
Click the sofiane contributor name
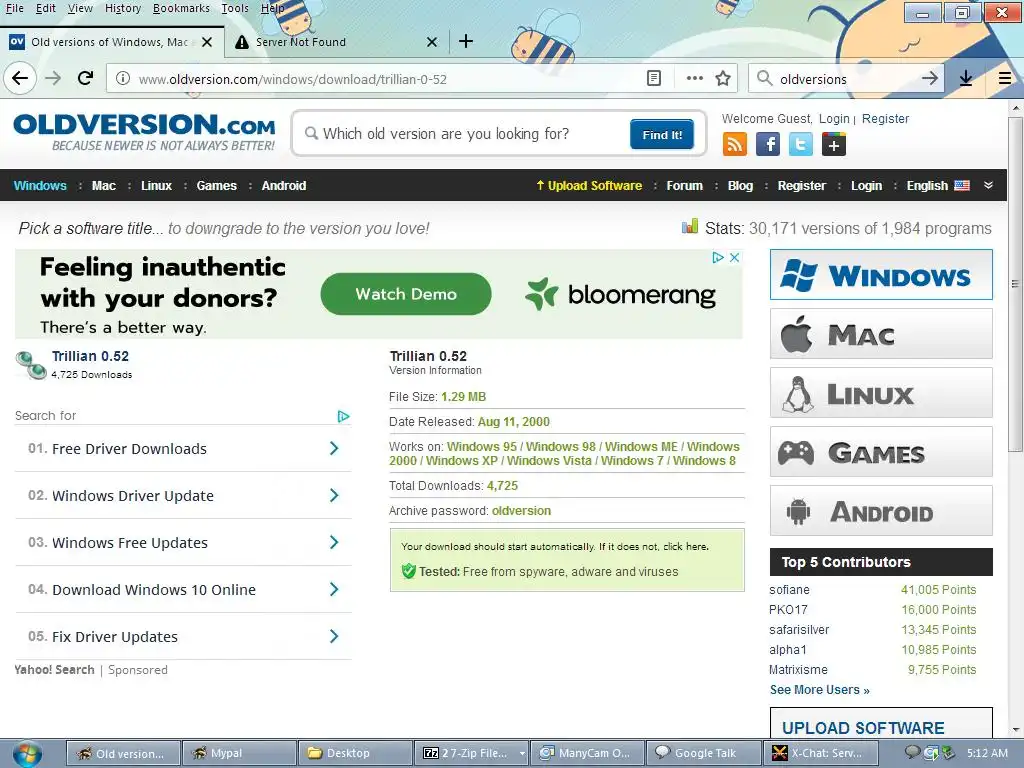tap(789, 590)
